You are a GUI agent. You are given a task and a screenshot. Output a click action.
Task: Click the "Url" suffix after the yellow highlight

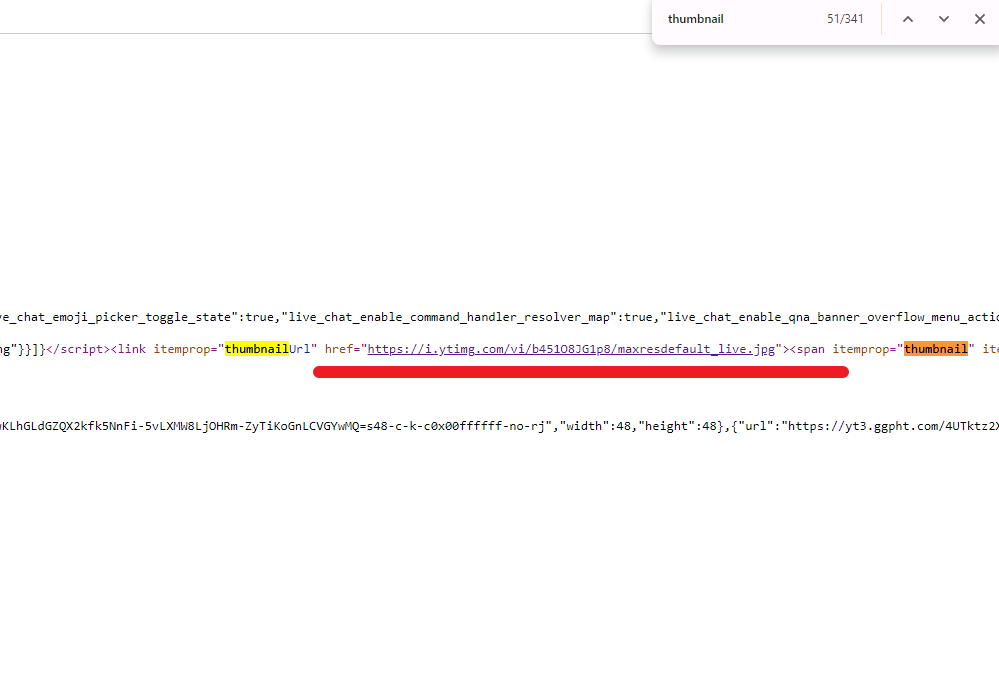pos(300,349)
